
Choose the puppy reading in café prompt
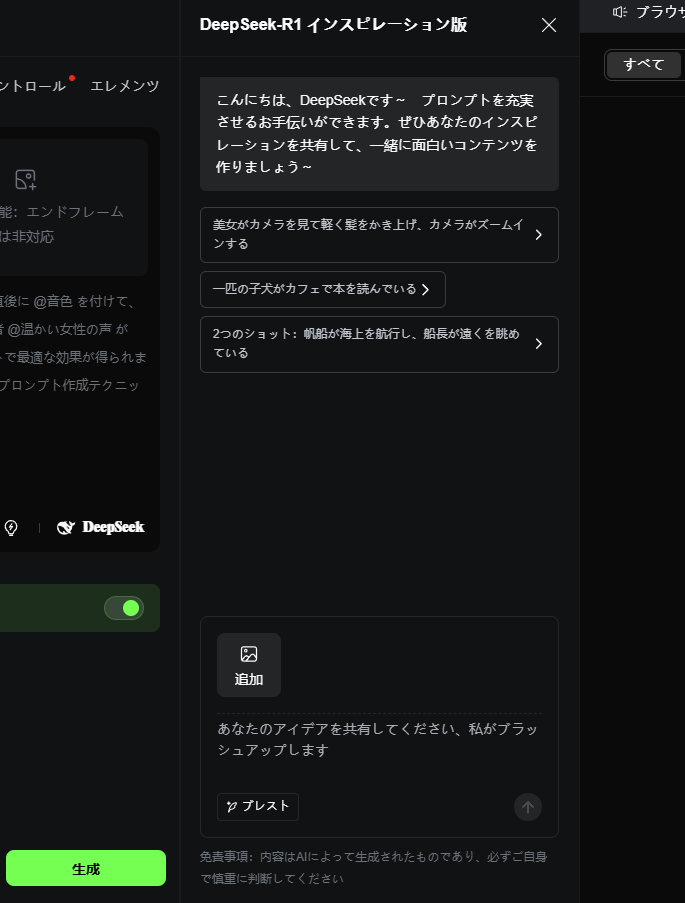[x=314, y=289]
